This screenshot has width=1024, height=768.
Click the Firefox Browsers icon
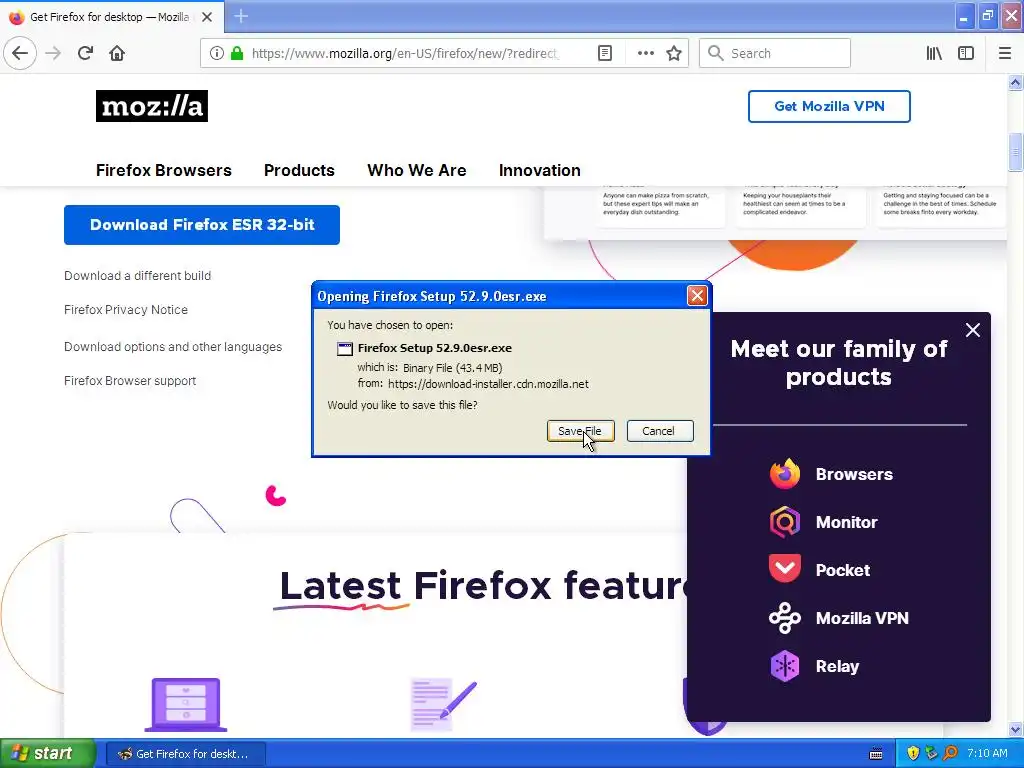coord(784,474)
